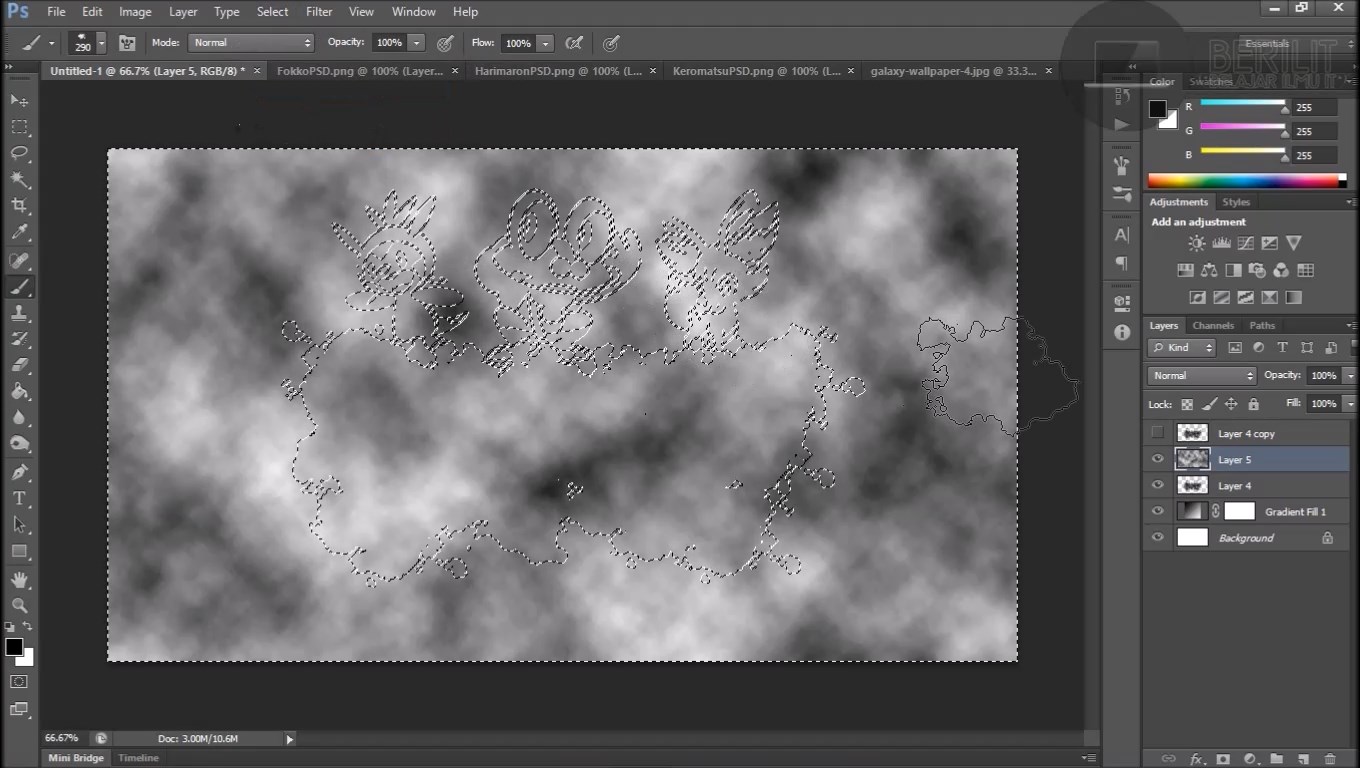1360x768 pixels.
Task: Select the Crop tool
Action: (x=19, y=206)
